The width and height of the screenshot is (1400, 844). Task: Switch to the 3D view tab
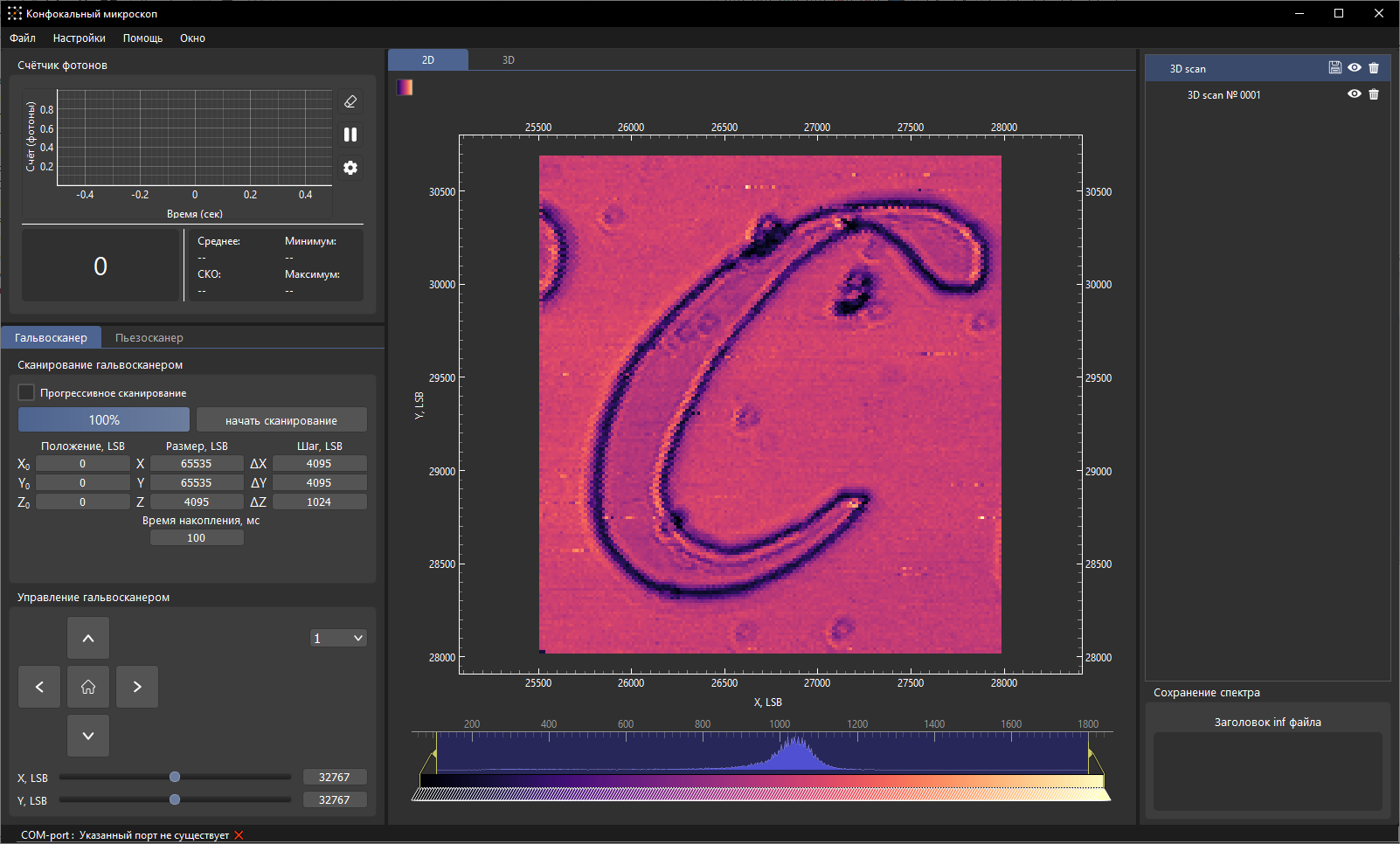click(x=509, y=60)
